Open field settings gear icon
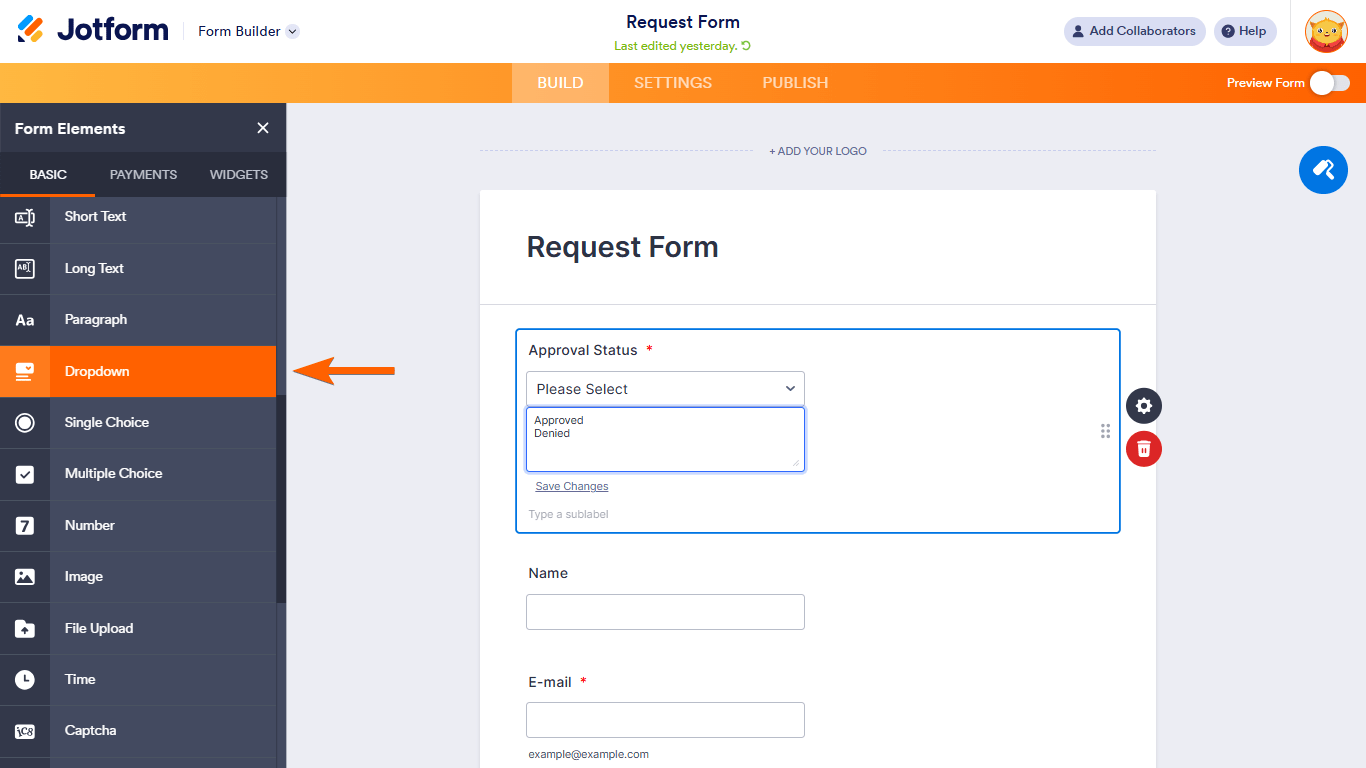This screenshot has height=768, width=1366. coord(1144,406)
